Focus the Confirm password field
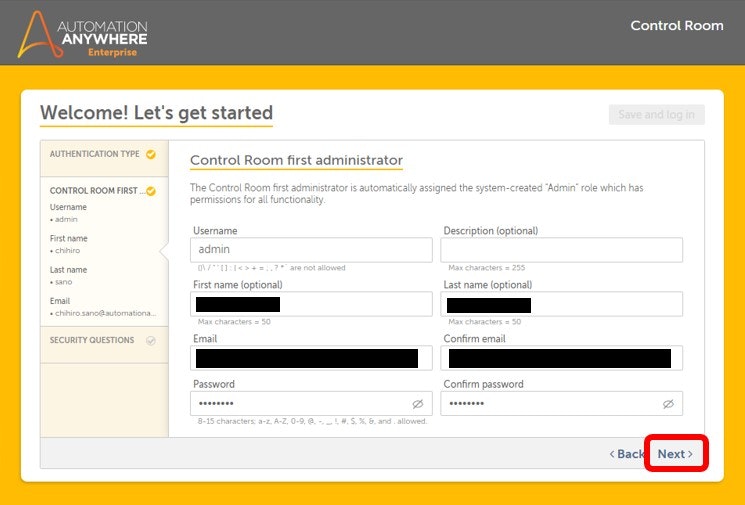Image resolution: width=745 pixels, height=505 pixels. (x=562, y=403)
